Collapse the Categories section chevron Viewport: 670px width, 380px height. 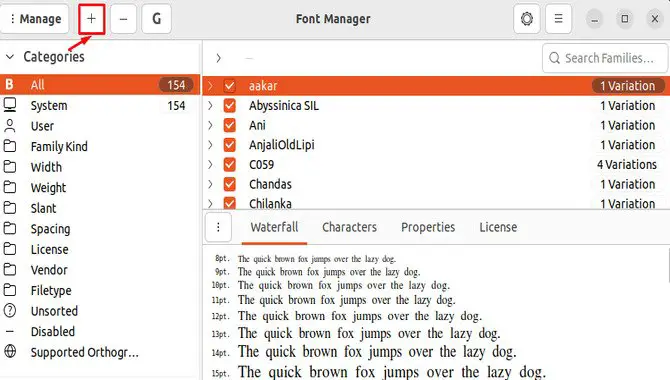[10, 56]
